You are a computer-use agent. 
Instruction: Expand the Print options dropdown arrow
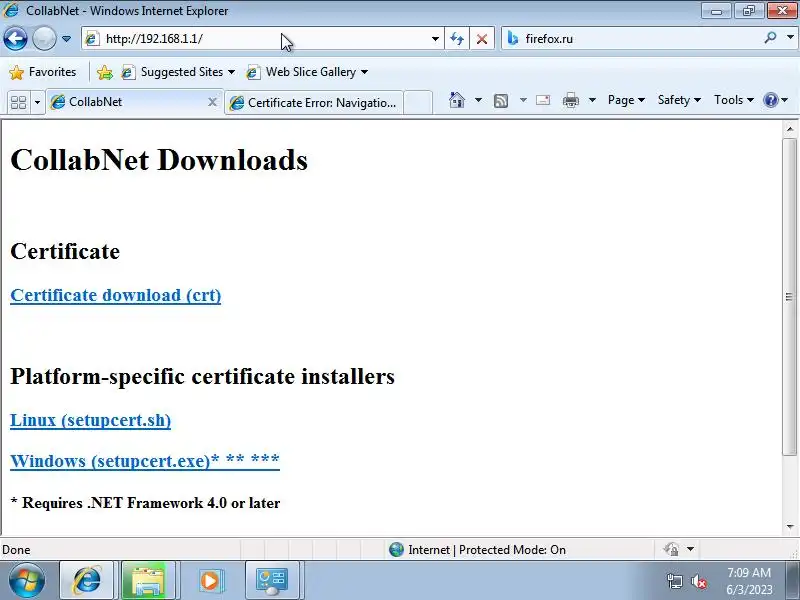coord(592,100)
